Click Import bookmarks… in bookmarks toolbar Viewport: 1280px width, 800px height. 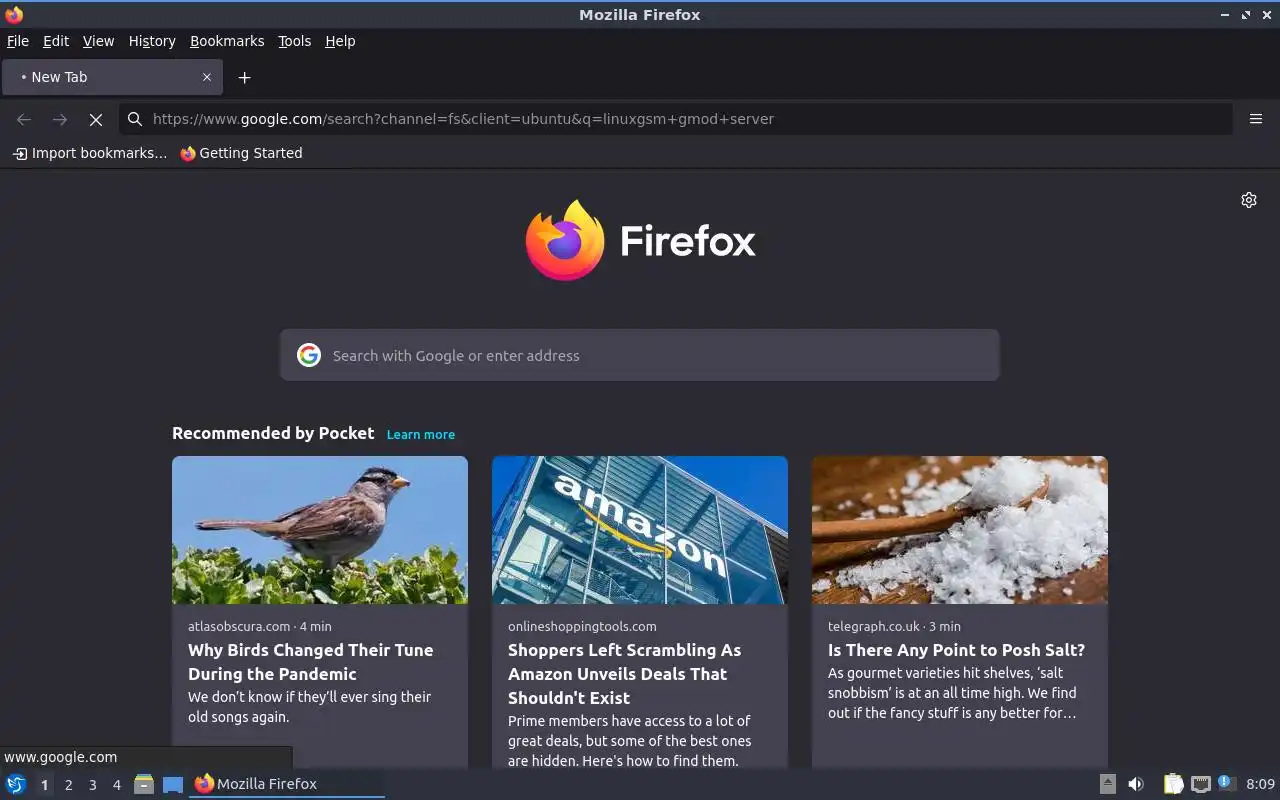tap(90, 153)
